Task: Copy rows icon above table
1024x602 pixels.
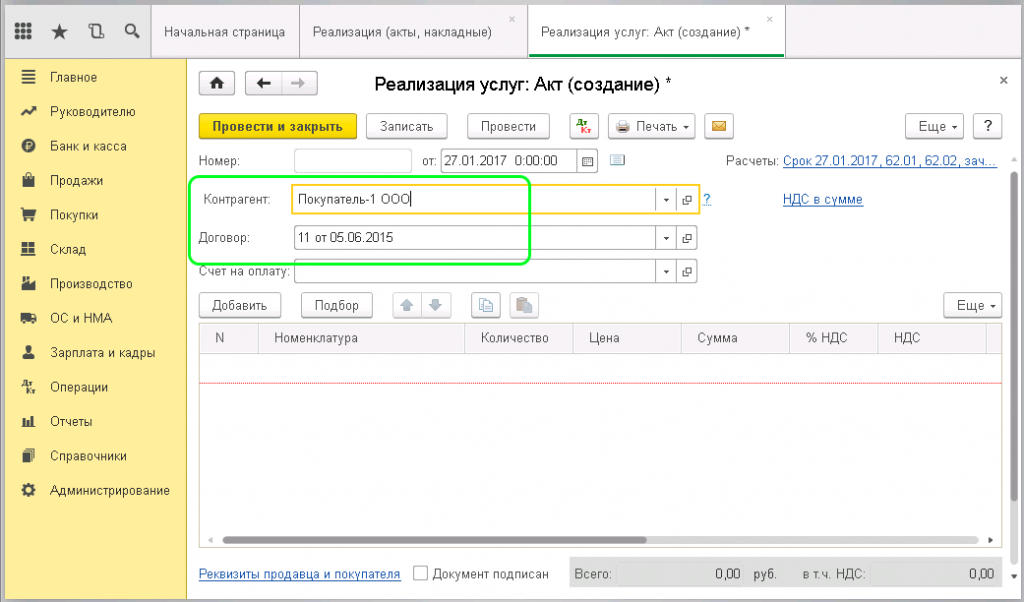Action: pos(486,305)
